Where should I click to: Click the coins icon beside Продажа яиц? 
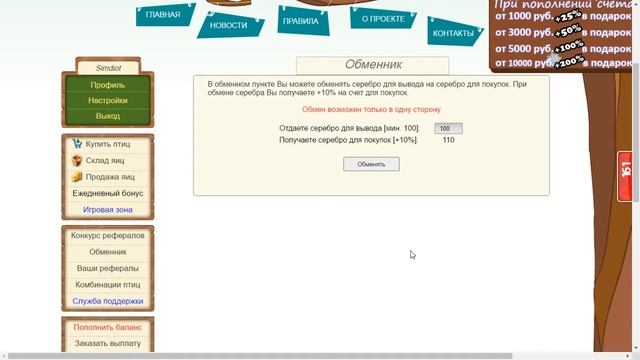coord(77,177)
